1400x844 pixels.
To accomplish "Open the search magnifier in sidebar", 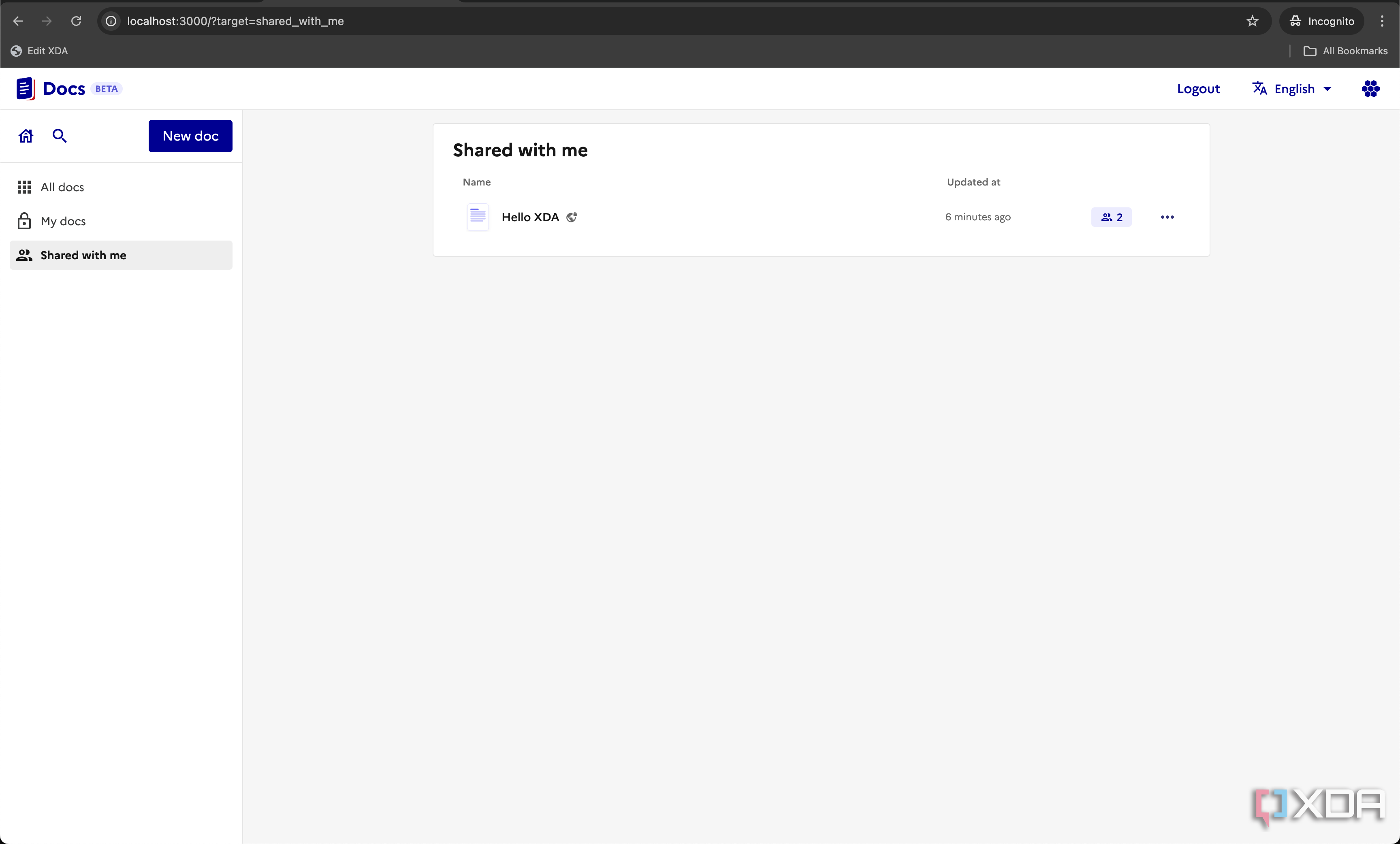I will click(59, 136).
